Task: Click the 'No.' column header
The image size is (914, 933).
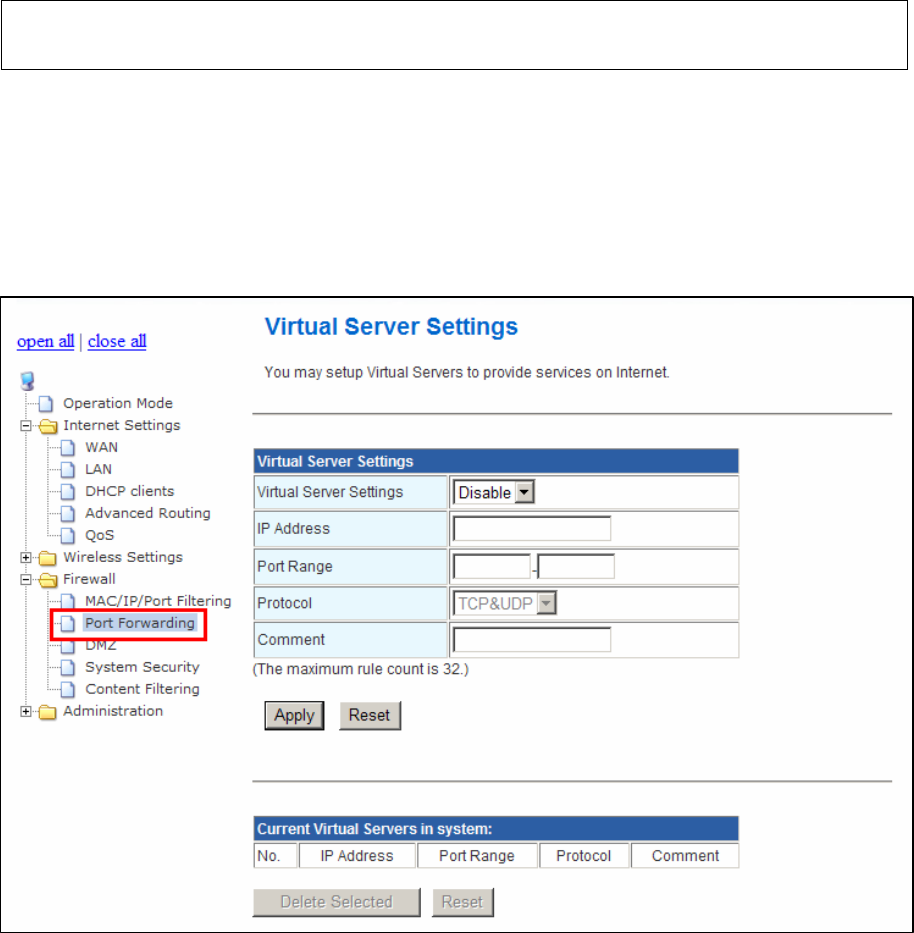Action: click(x=275, y=856)
